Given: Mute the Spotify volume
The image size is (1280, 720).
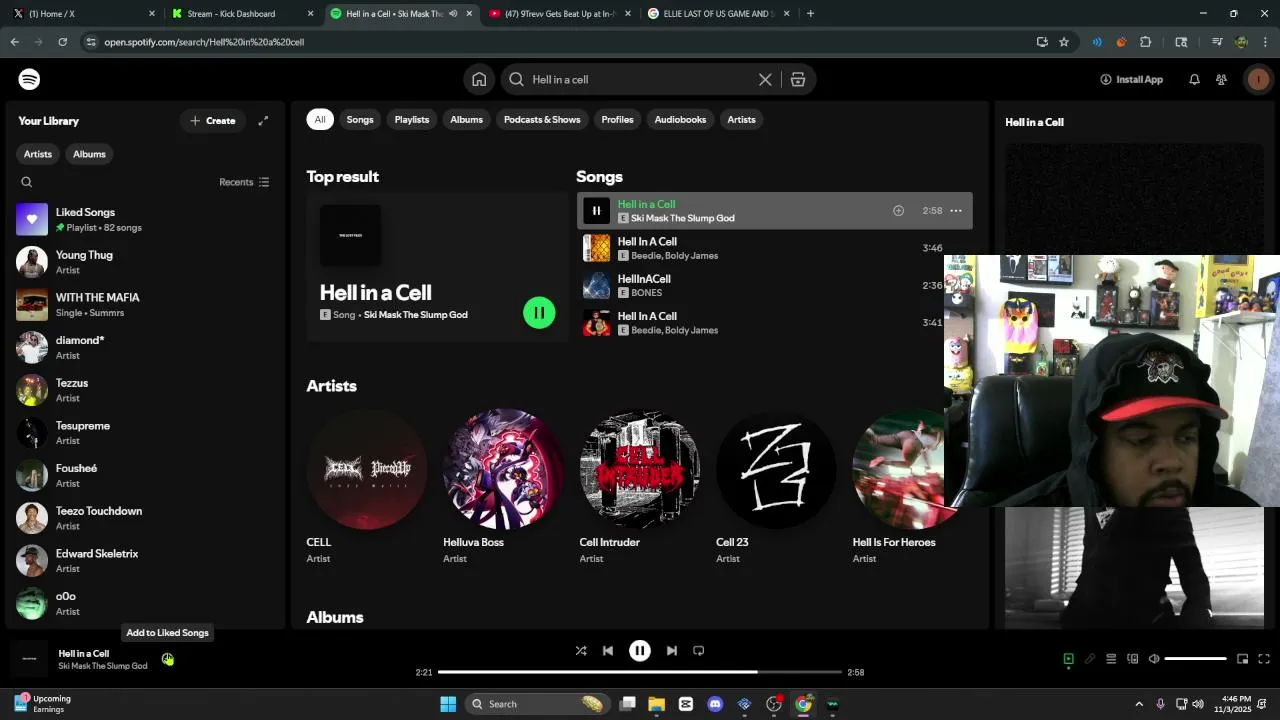Looking at the screenshot, I should (x=1154, y=659).
